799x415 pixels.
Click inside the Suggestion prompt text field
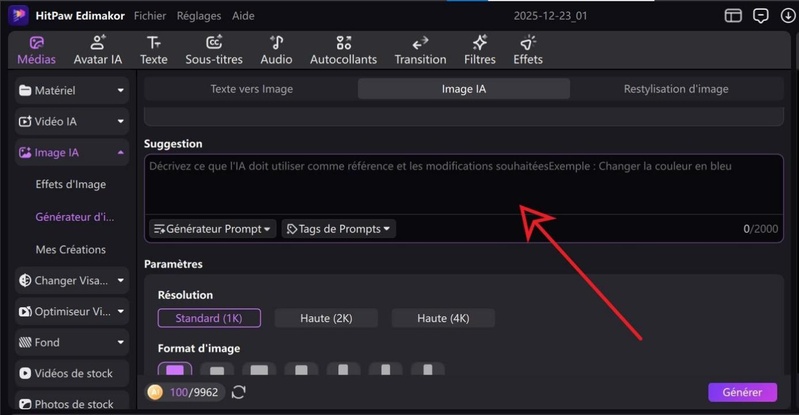460,185
